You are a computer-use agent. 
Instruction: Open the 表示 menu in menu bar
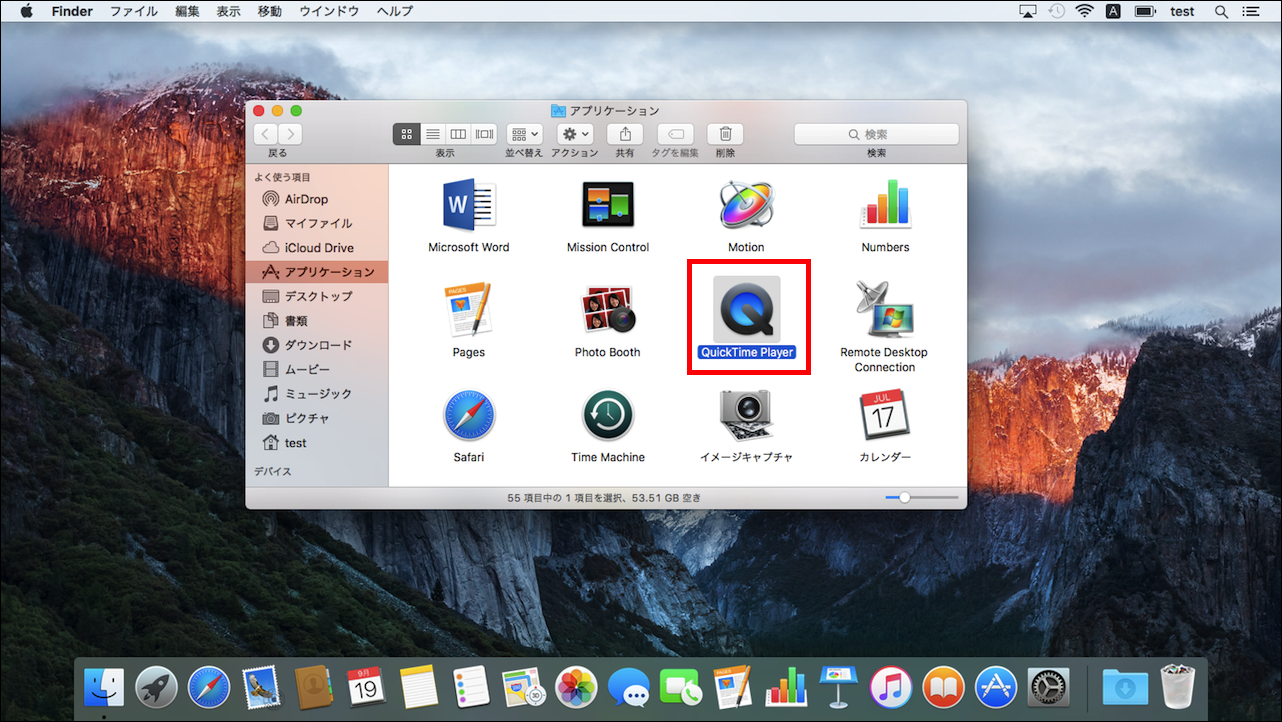[228, 11]
